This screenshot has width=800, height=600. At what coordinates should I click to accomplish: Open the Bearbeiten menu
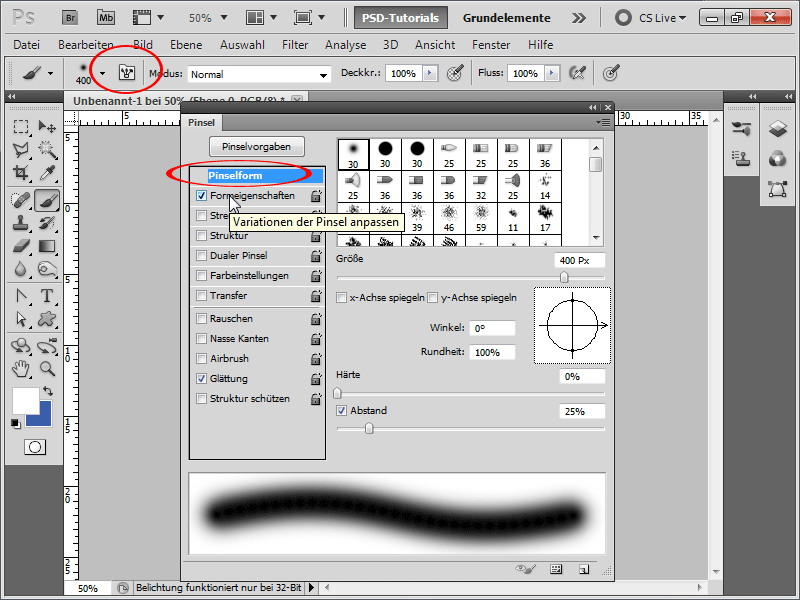86,45
